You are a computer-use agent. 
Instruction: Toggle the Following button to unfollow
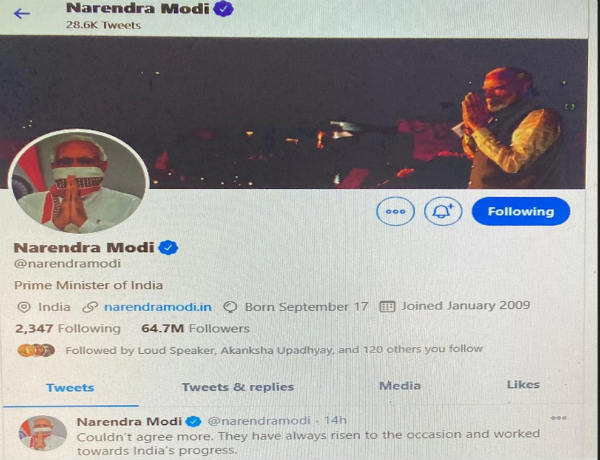pos(521,211)
